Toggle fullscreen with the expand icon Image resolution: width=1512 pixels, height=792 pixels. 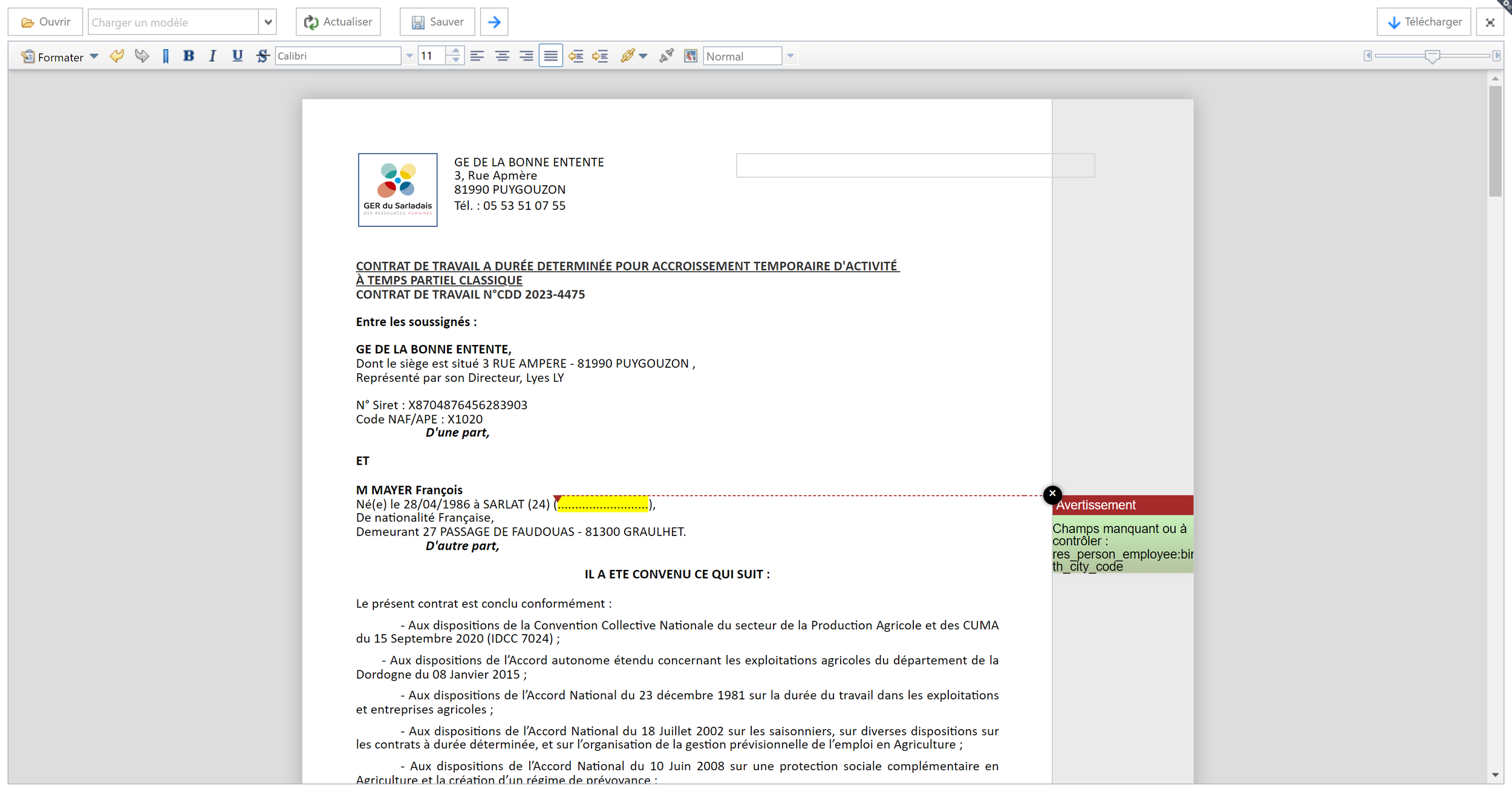click(1490, 22)
